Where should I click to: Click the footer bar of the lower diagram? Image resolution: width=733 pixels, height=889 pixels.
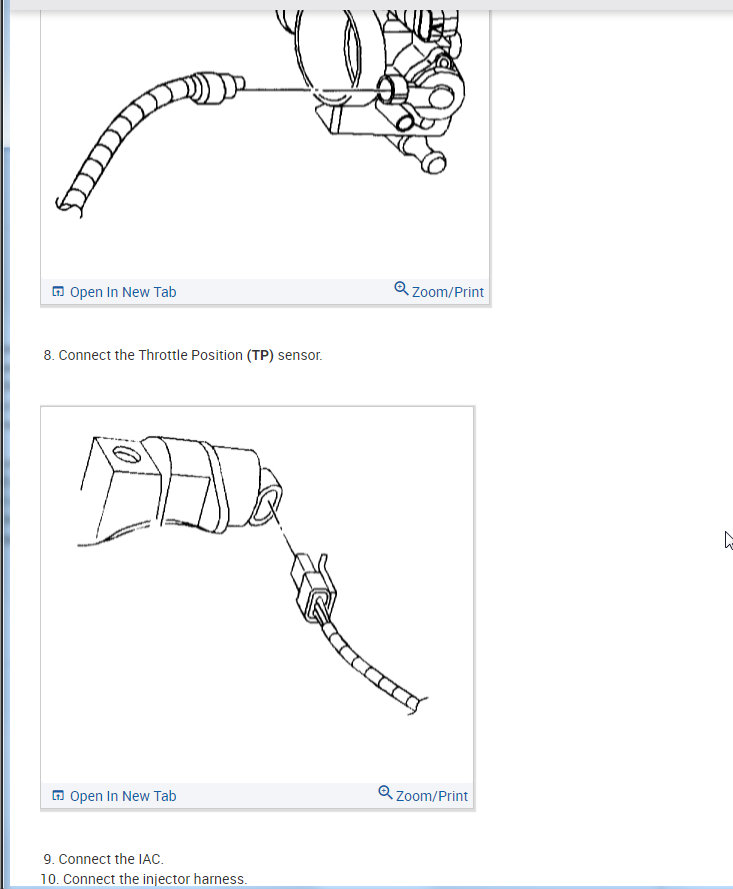[257, 795]
